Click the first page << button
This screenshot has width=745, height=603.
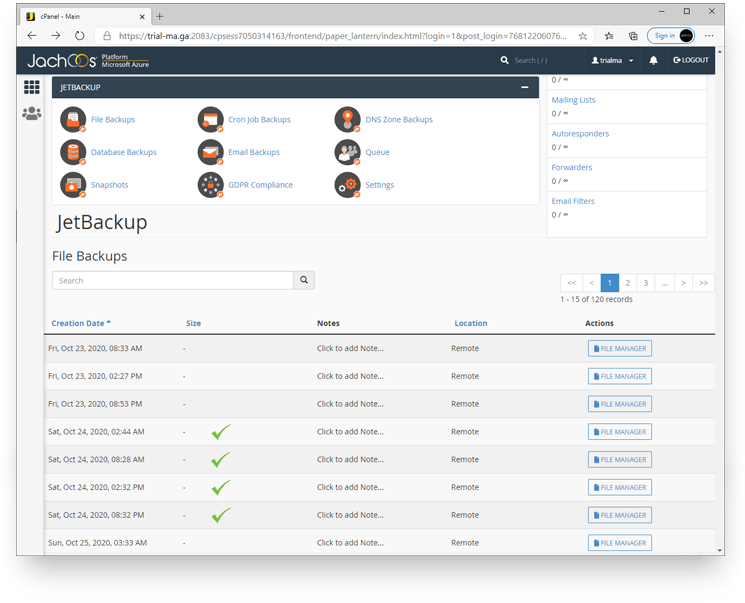tap(572, 283)
